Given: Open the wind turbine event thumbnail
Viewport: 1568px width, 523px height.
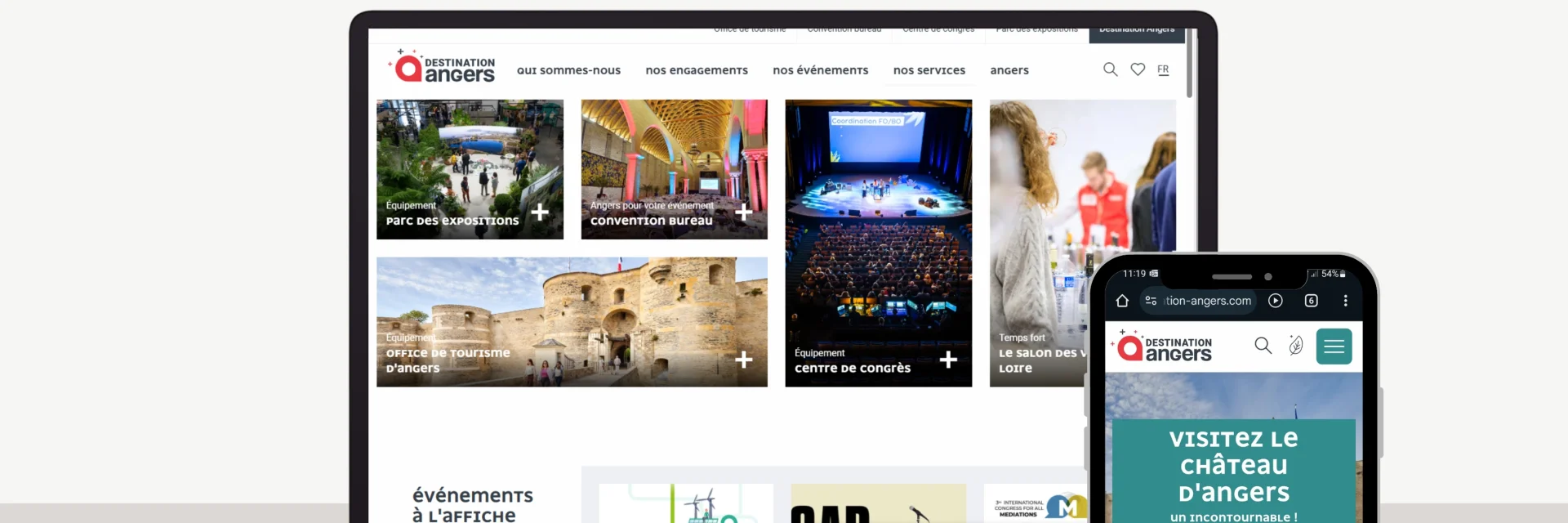Looking at the screenshot, I should click(x=686, y=503).
